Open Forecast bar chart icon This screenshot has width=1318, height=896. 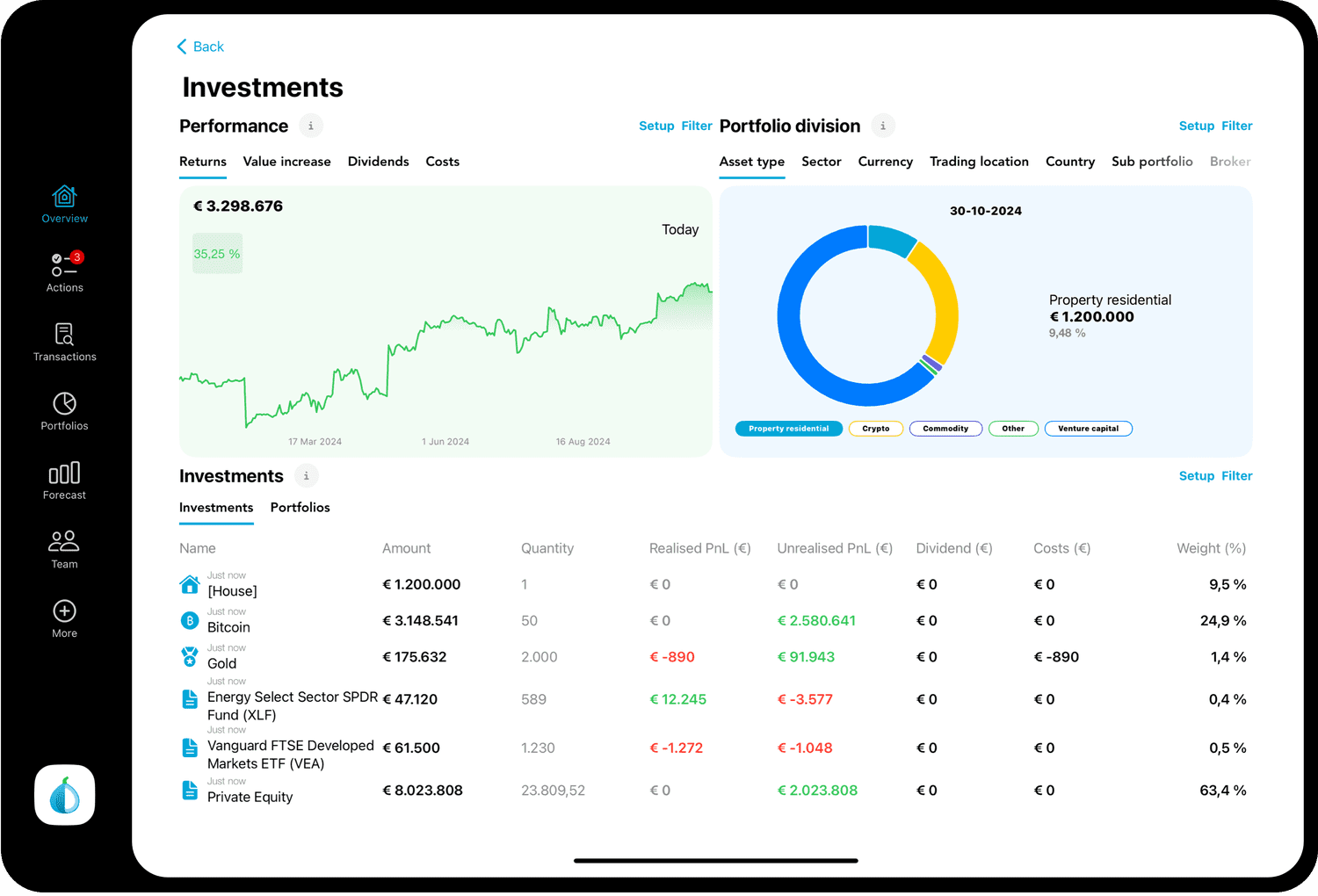(x=64, y=473)
